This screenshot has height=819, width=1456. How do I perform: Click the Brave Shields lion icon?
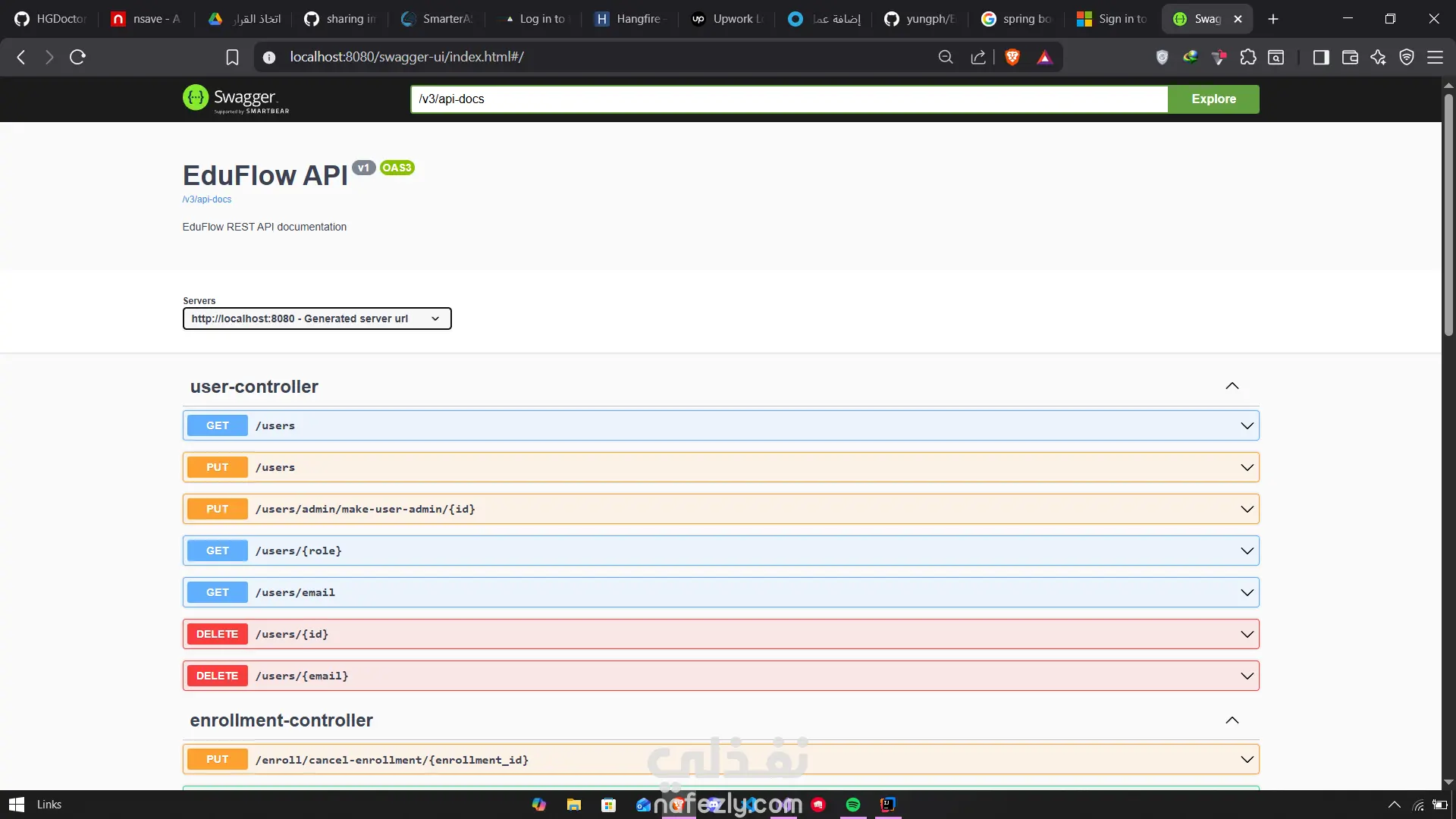point(1012,57)
